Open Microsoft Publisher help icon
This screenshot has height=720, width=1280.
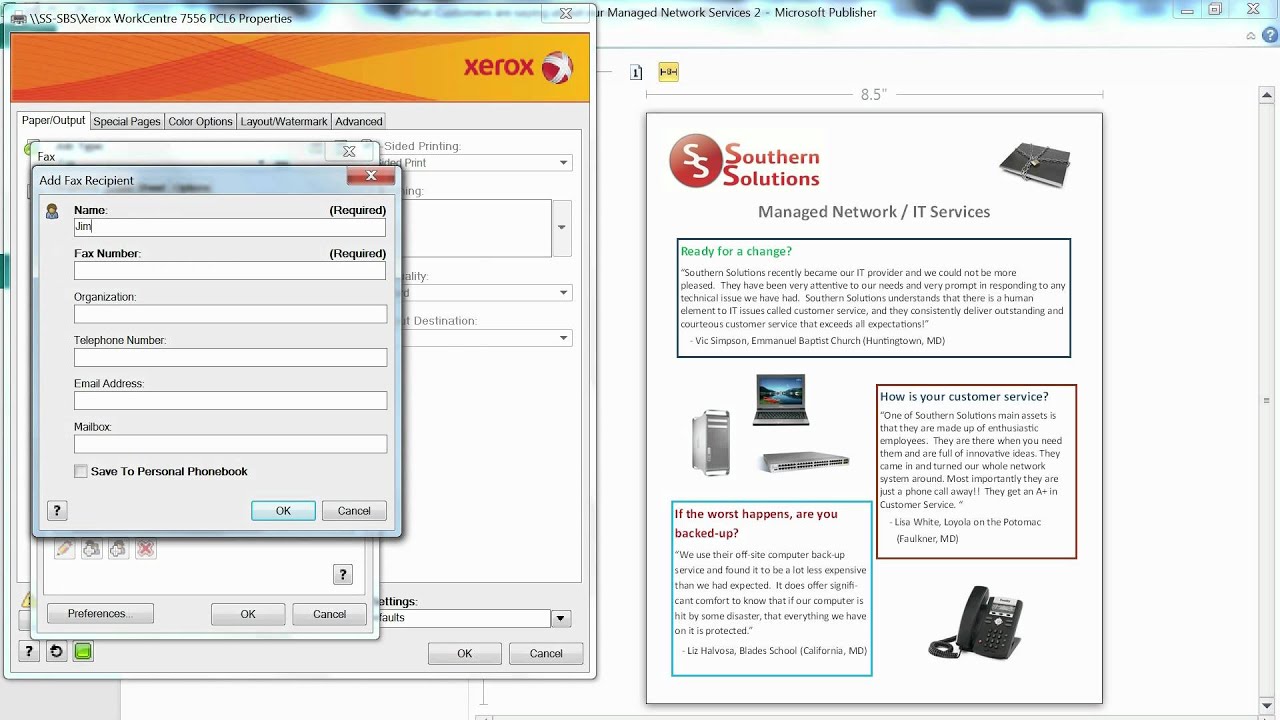(x=1268, y=36)
